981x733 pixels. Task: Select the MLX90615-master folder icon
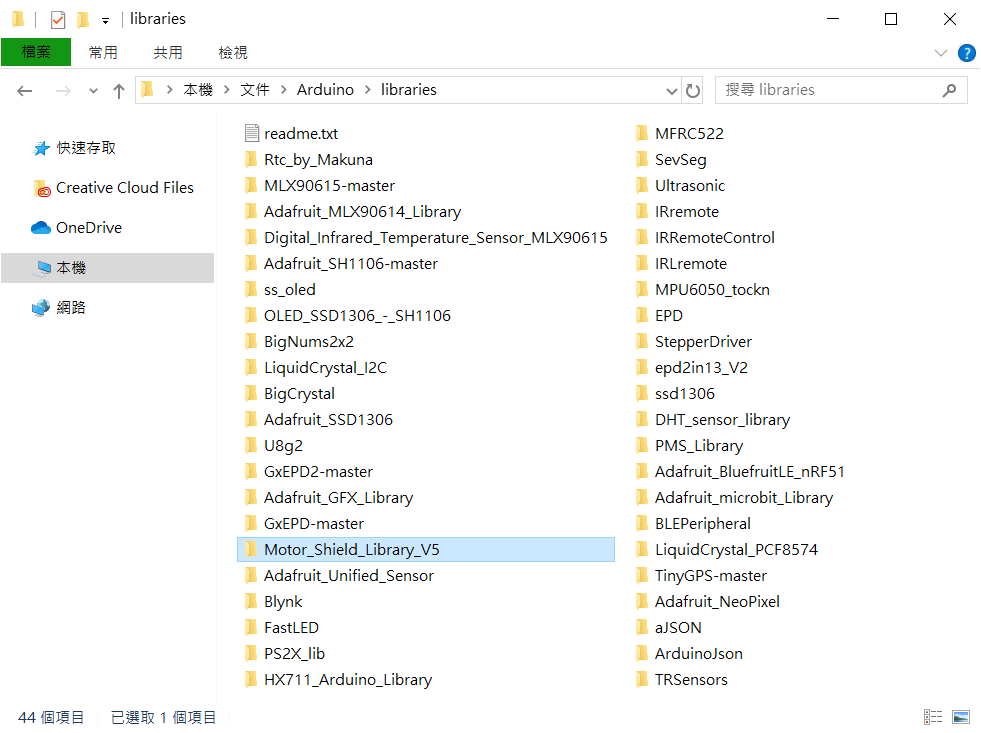[251, 186]
